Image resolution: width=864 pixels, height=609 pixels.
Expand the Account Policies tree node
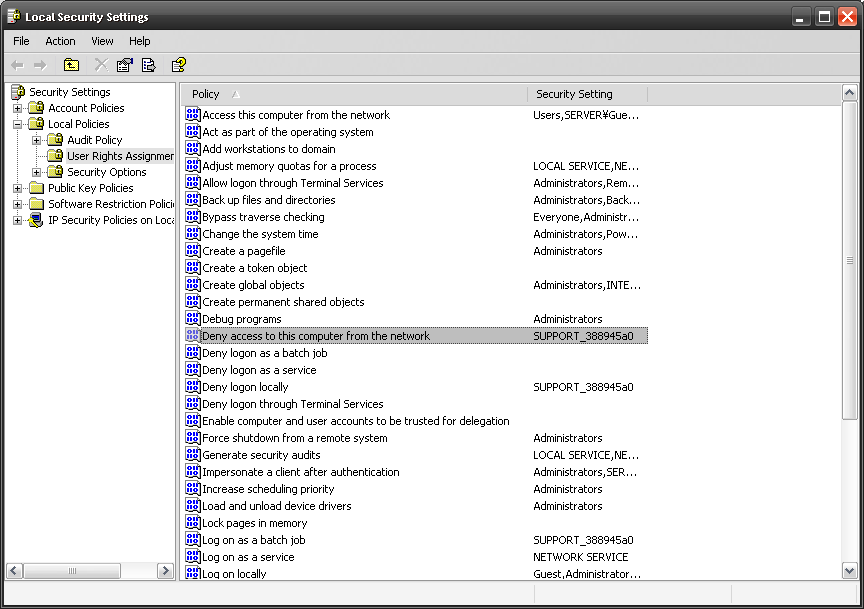18,108
